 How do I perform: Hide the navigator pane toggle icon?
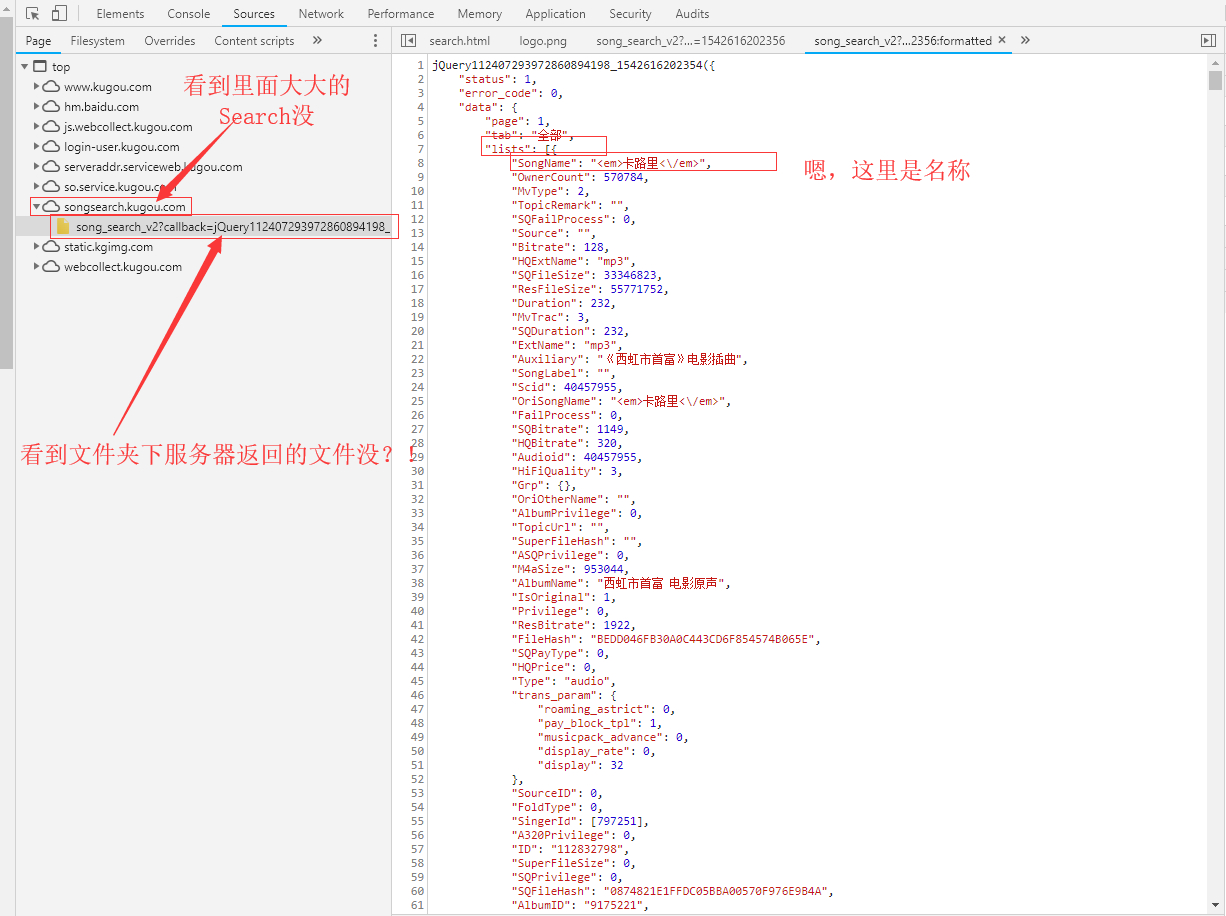click(x=408, y=41)
